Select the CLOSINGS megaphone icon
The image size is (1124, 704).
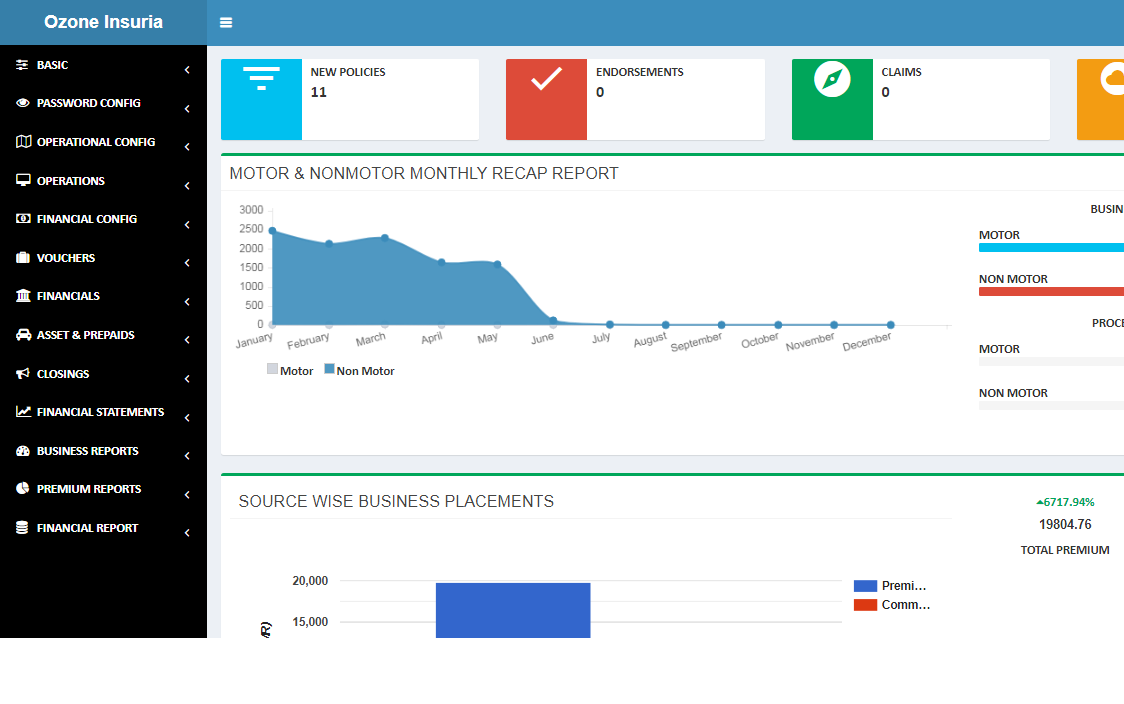click(x=22, y=373)
